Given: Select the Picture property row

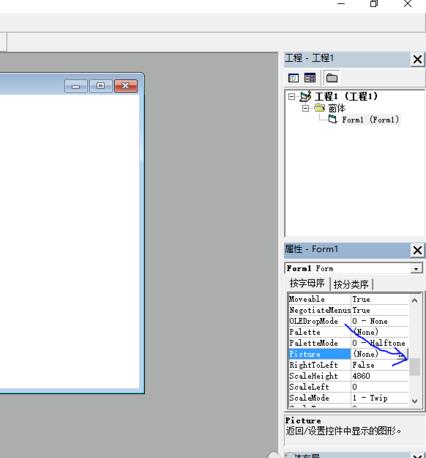Looking at the screenshot, I should tap(348, 354).
